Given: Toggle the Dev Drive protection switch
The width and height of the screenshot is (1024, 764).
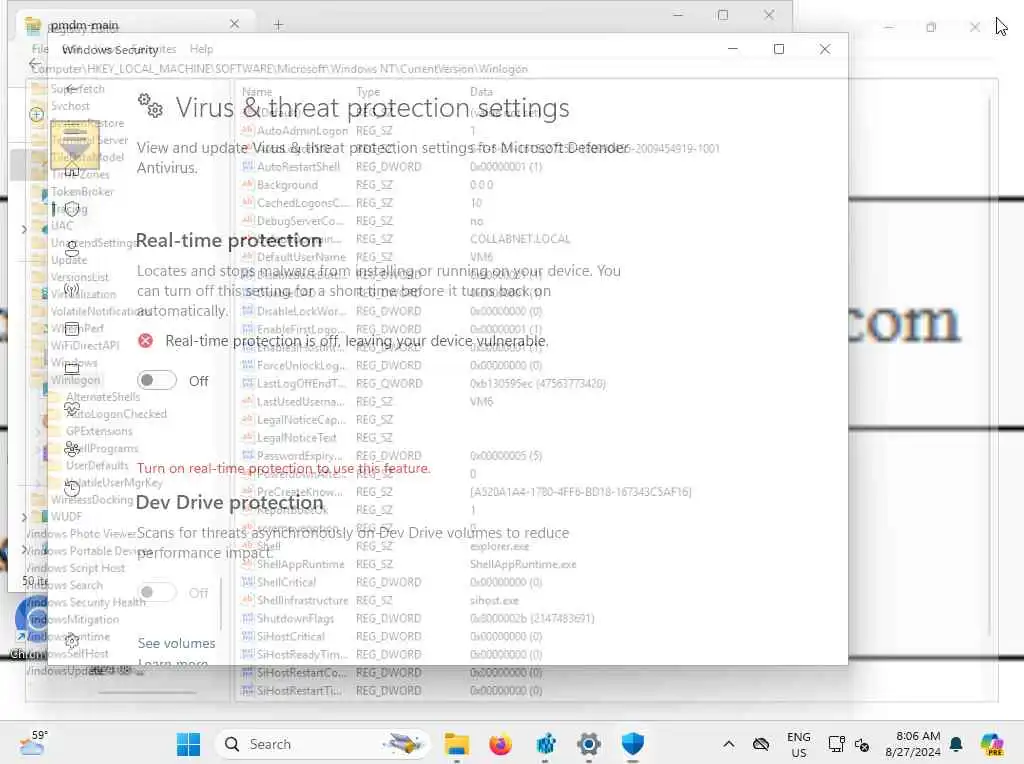Looking at the screenshot, I should tap(157, 592).
